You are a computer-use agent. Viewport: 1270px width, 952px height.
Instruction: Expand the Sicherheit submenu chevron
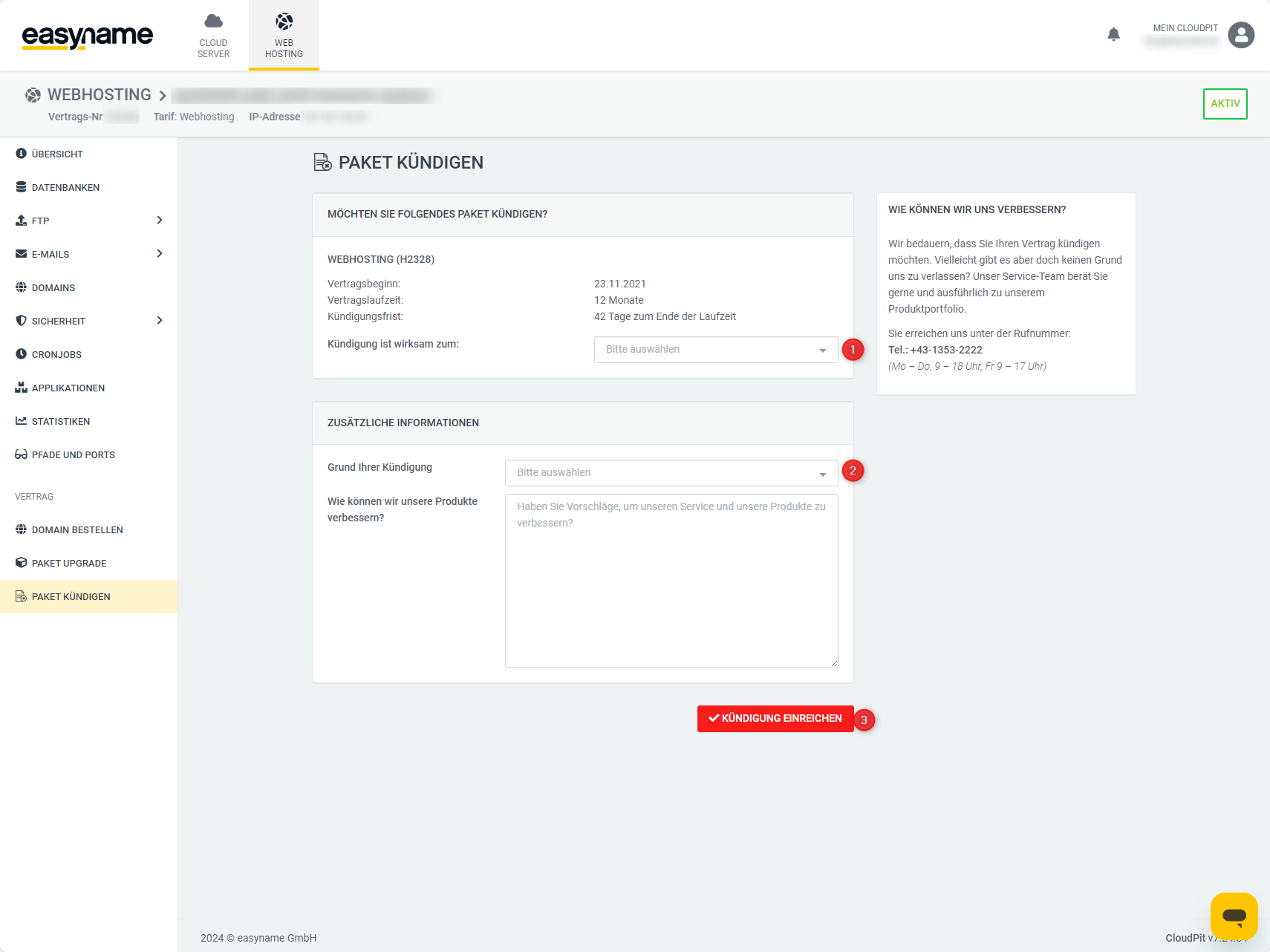[160, 321]
